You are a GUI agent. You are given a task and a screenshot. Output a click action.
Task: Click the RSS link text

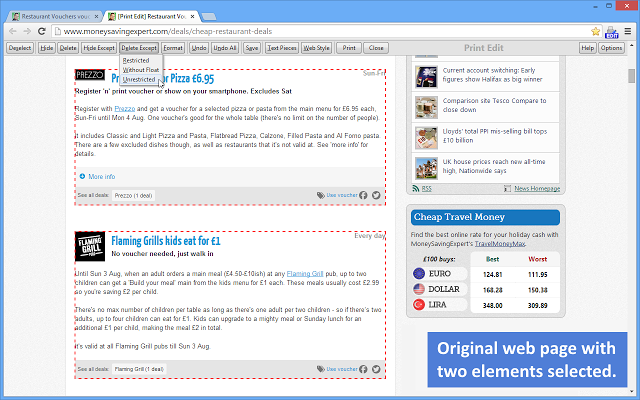coord(427,188)
